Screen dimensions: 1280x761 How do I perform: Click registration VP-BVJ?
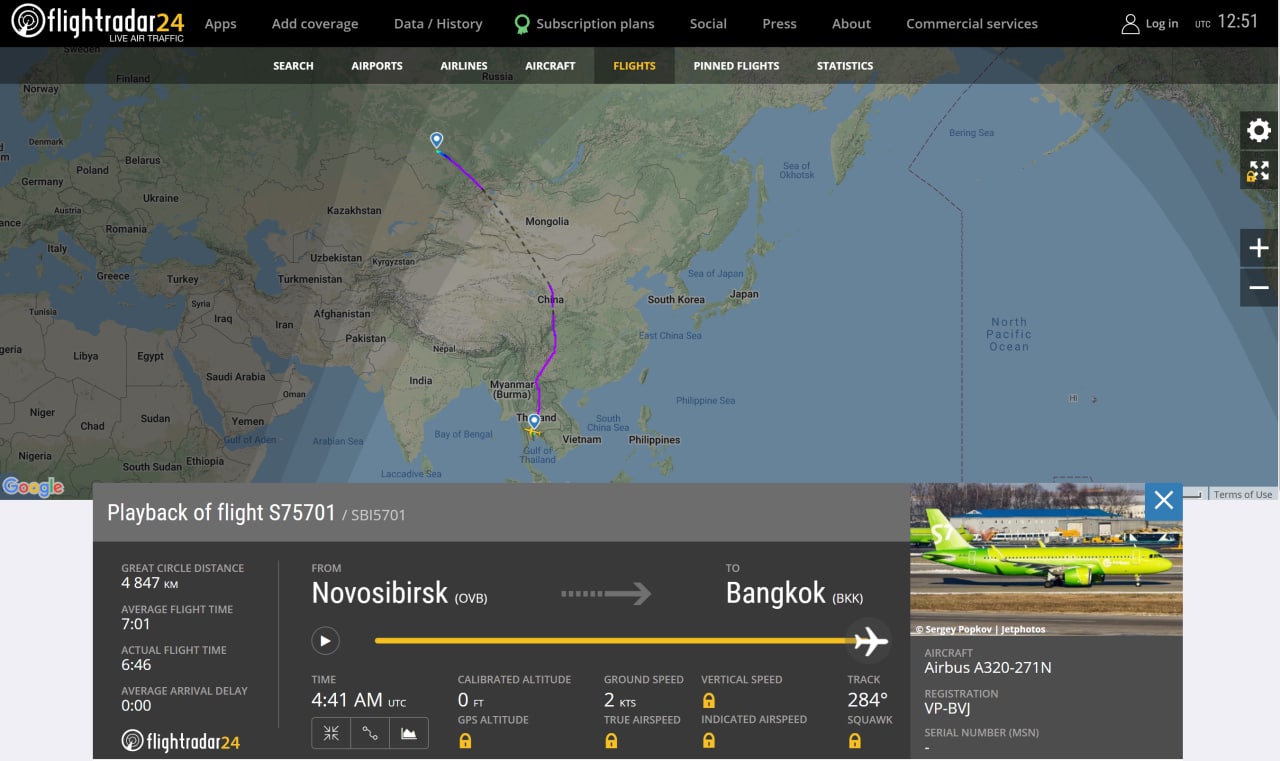(947, 709)
